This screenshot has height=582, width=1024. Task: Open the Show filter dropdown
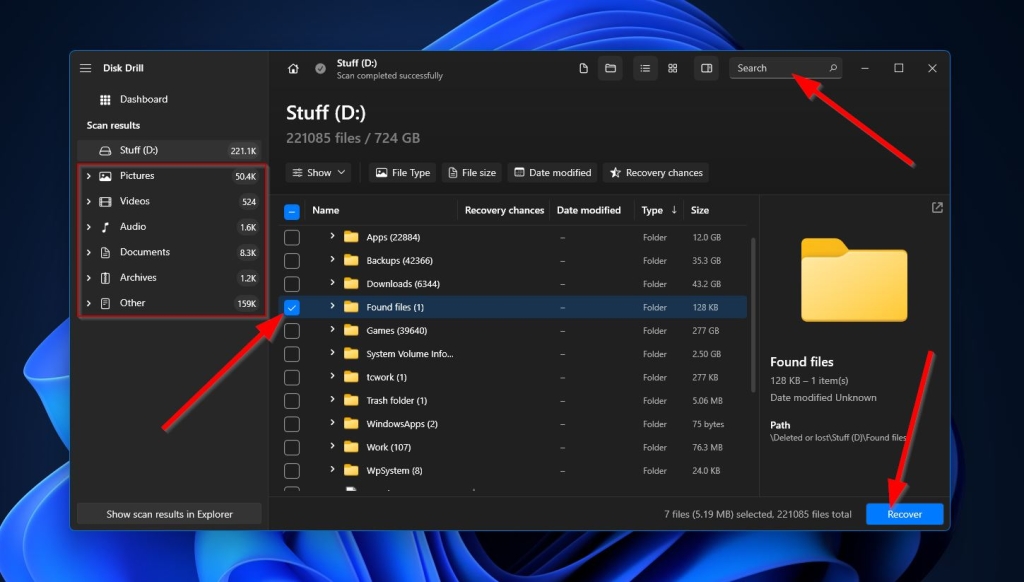point(318,172)
